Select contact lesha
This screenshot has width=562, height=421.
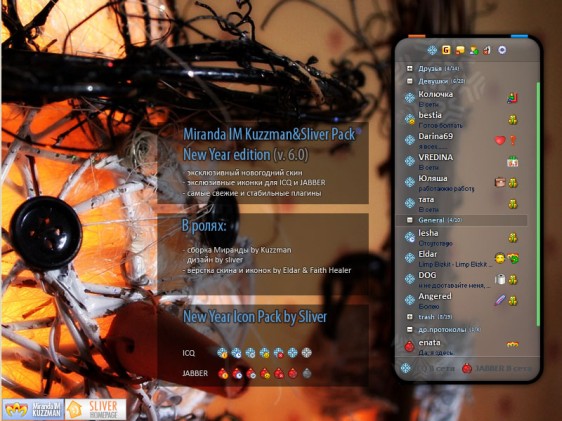point(461,237)
